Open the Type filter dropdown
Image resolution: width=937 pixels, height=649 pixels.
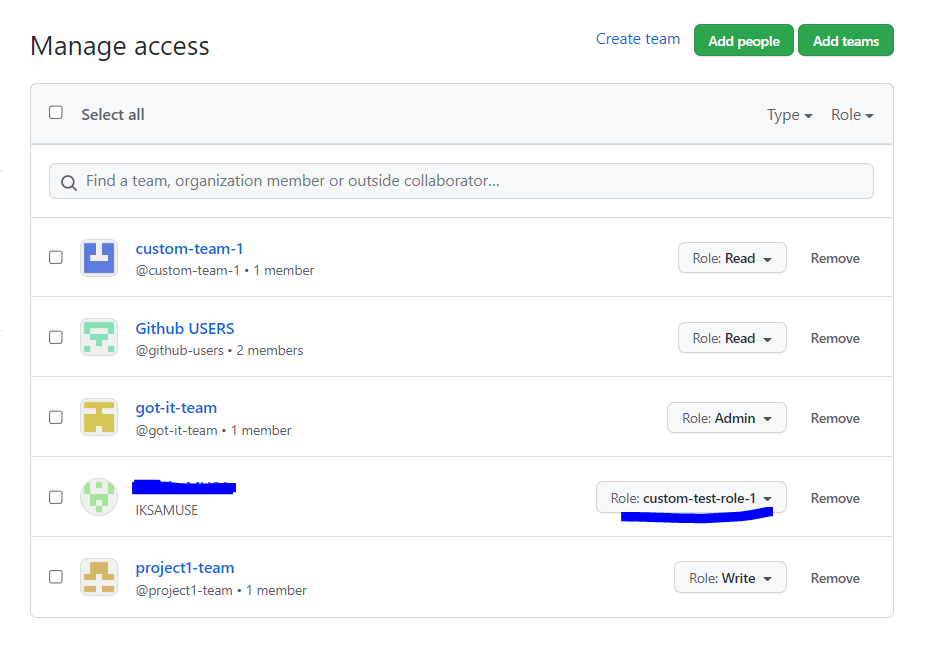tap(789, 114)
